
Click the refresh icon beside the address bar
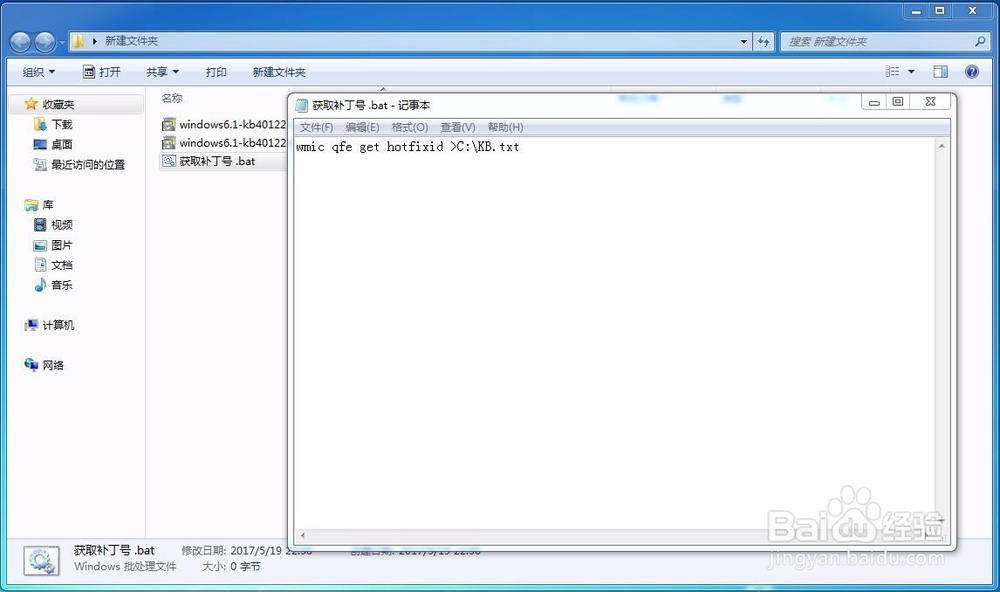763,41
